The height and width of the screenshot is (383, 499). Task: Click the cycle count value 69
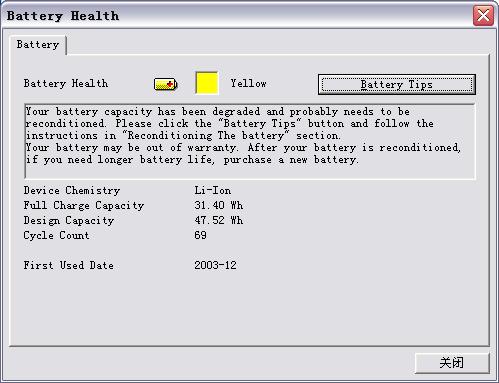[x=201, y=235]
